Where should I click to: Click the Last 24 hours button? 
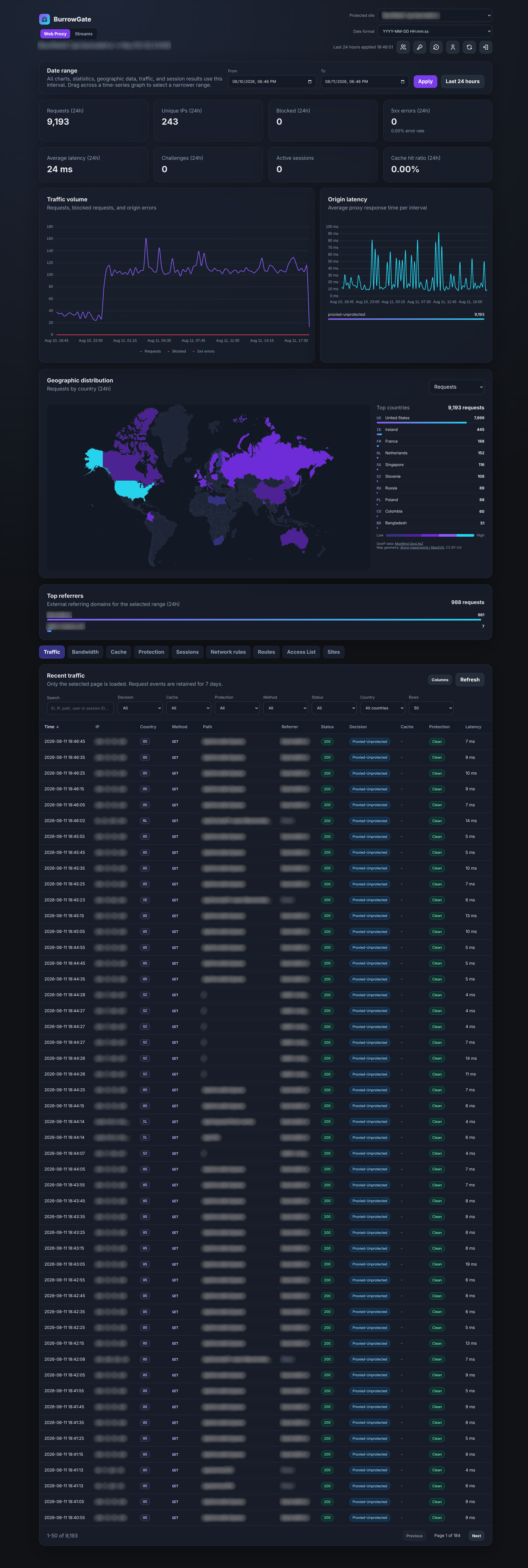462,82
